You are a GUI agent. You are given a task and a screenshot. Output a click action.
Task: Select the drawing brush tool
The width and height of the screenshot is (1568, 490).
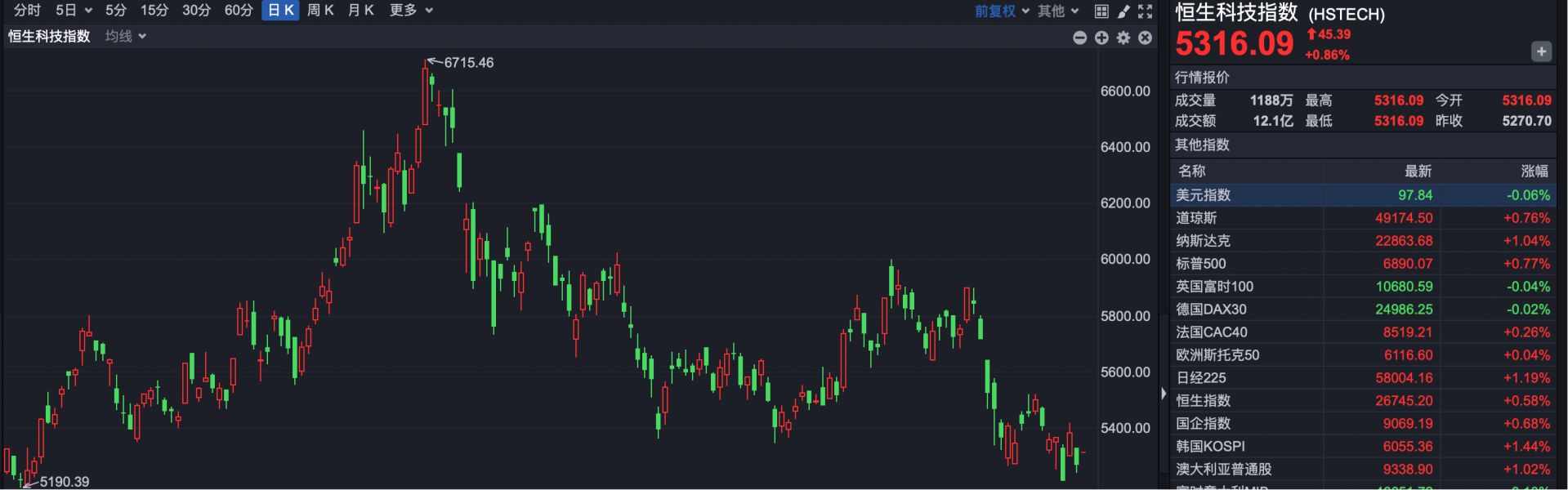point(1124,11)
